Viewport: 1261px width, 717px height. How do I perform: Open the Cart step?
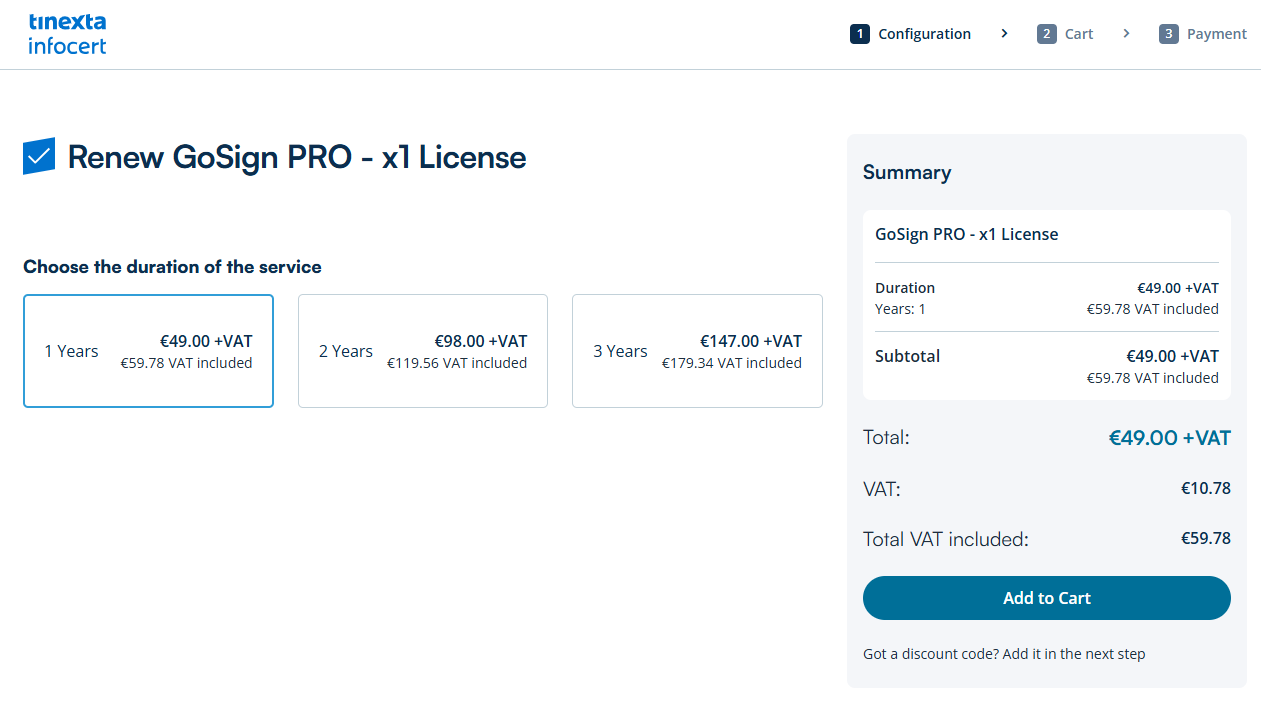[1078, 34]
